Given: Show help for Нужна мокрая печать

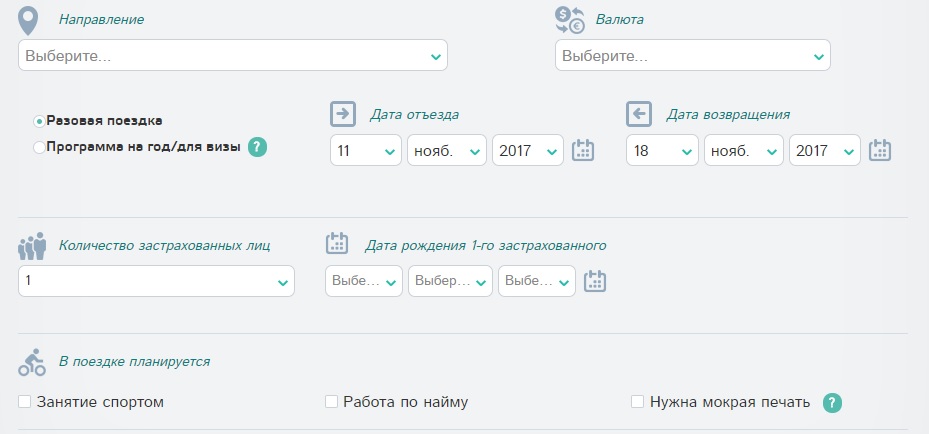Looking at the screenshot, I should point(832,403).
